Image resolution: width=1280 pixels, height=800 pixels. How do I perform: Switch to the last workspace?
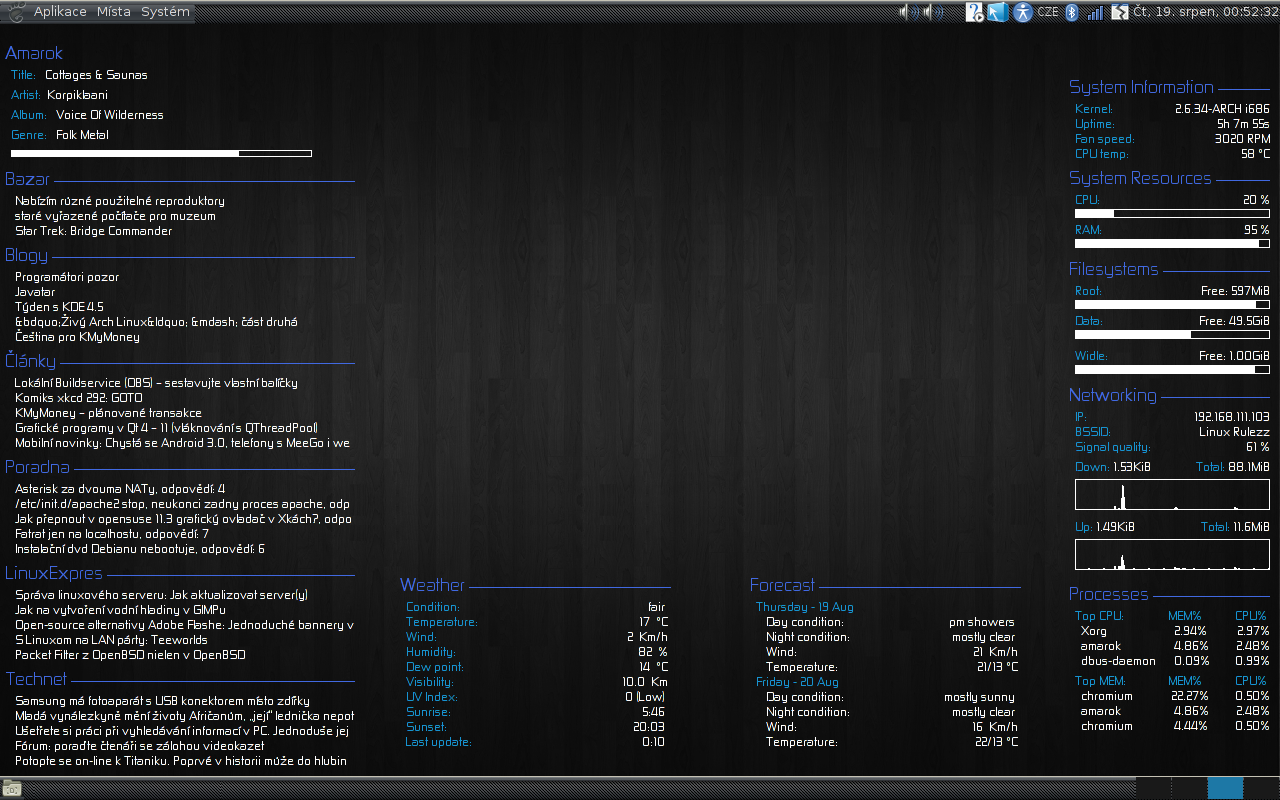coord(1260,789)
